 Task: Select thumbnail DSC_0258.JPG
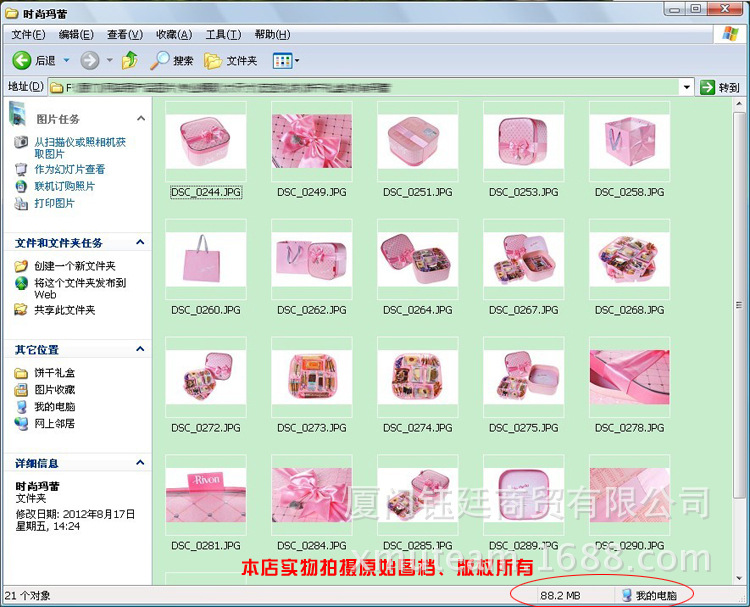(x=629, y=142)
